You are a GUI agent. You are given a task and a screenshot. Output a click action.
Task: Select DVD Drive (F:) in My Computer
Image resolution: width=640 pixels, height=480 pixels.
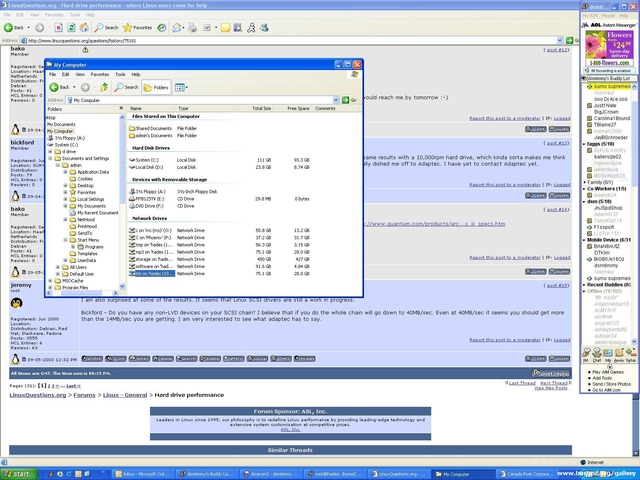tap(151, 206)
